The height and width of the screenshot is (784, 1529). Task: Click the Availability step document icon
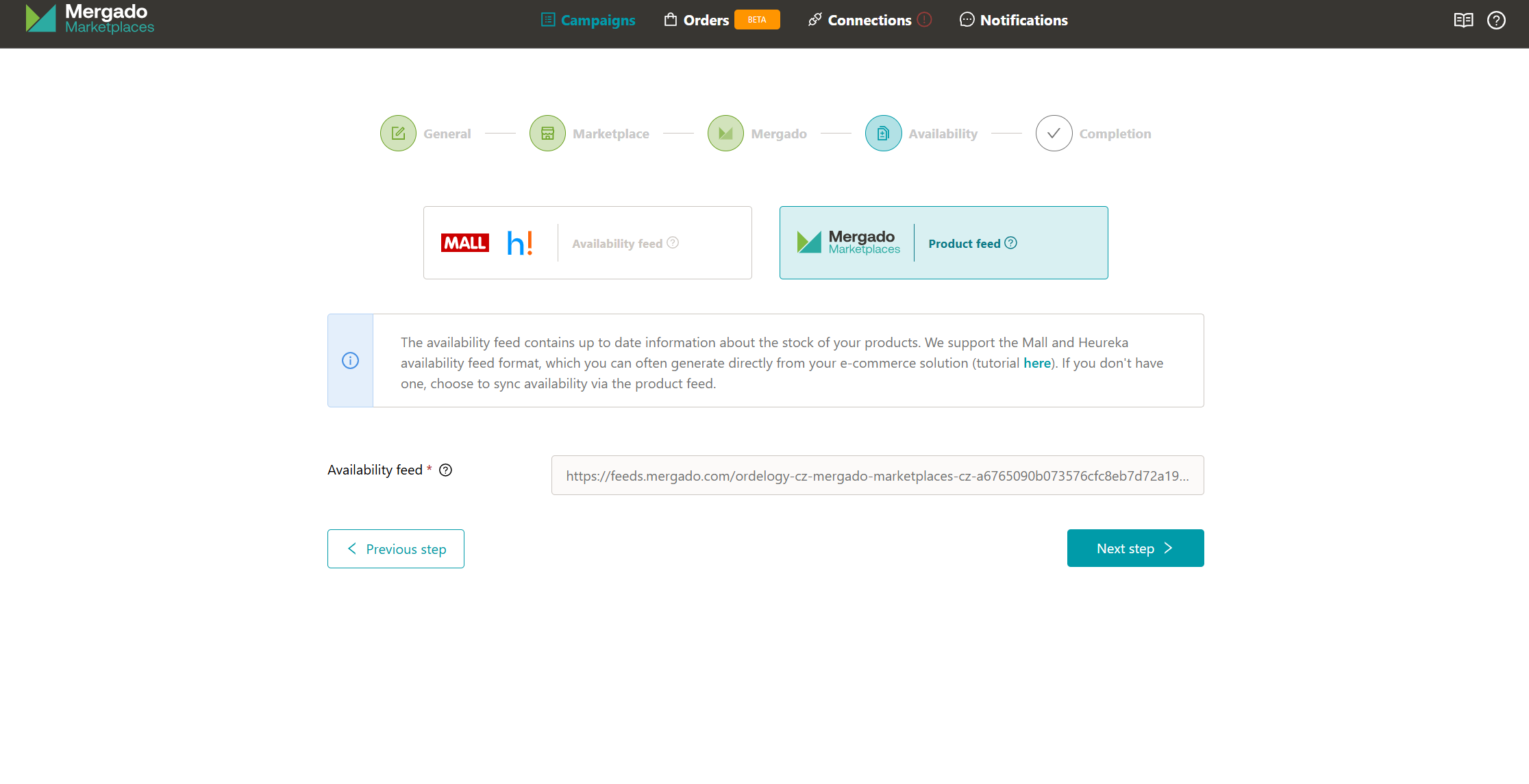(x=883, y=134)
